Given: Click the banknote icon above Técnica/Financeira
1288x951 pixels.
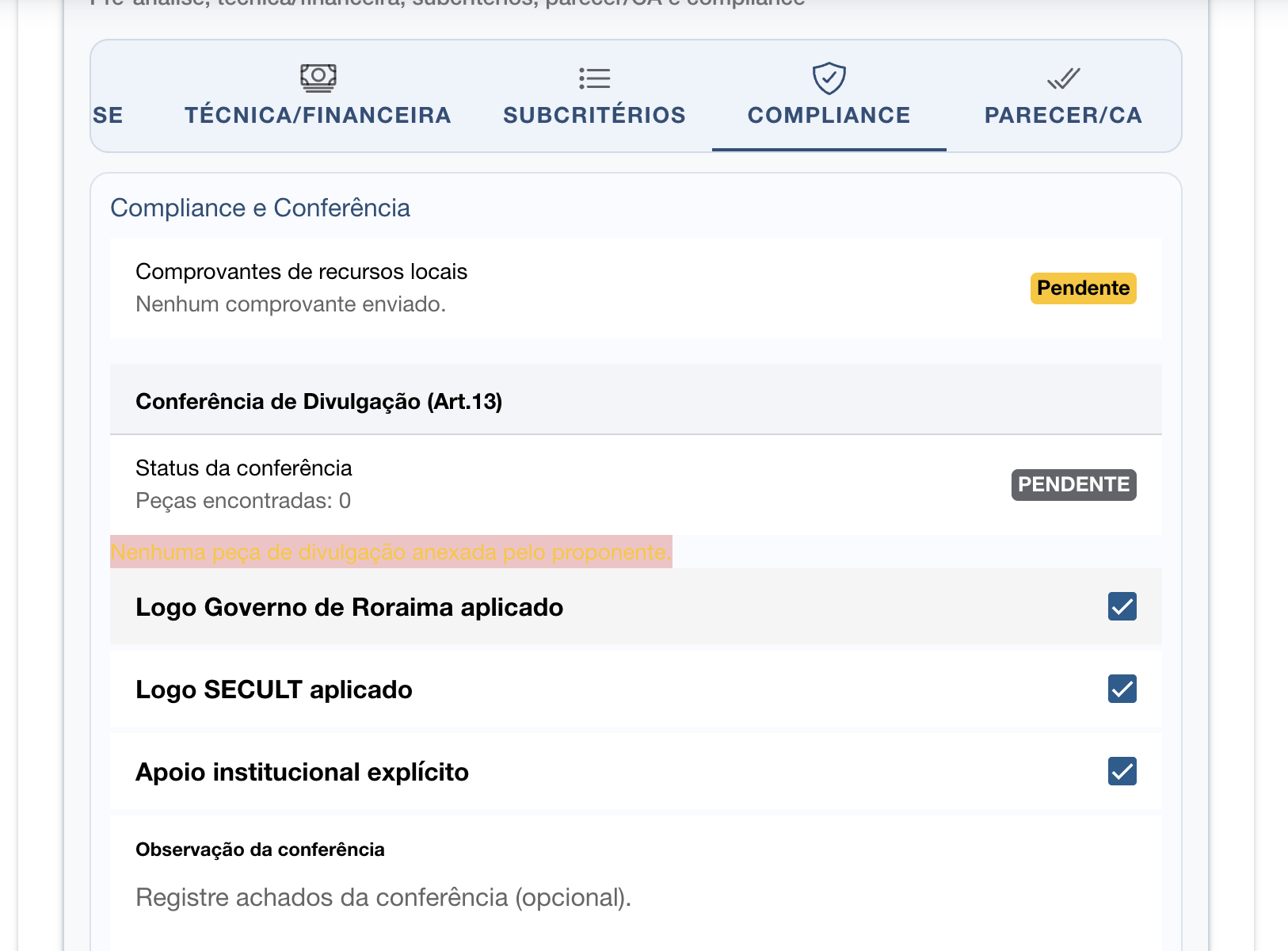Looking at the screenshot, I should 318,78.
